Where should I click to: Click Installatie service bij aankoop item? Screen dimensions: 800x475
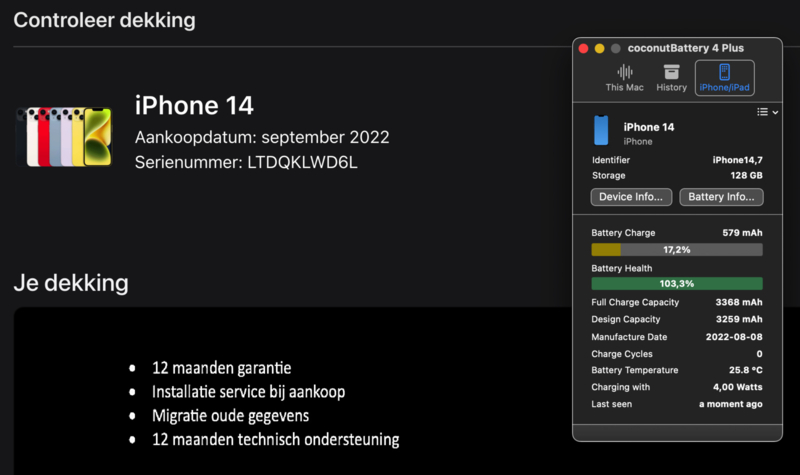pyautogui.click(x=248, y=392)
